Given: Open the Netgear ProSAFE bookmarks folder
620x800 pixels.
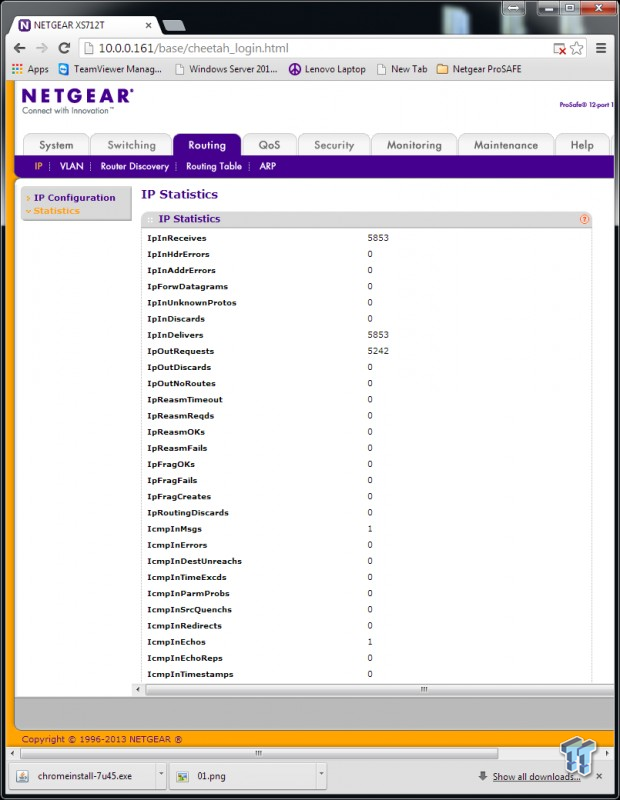Looking at the screenshot, I should click(x=479, y=69).
